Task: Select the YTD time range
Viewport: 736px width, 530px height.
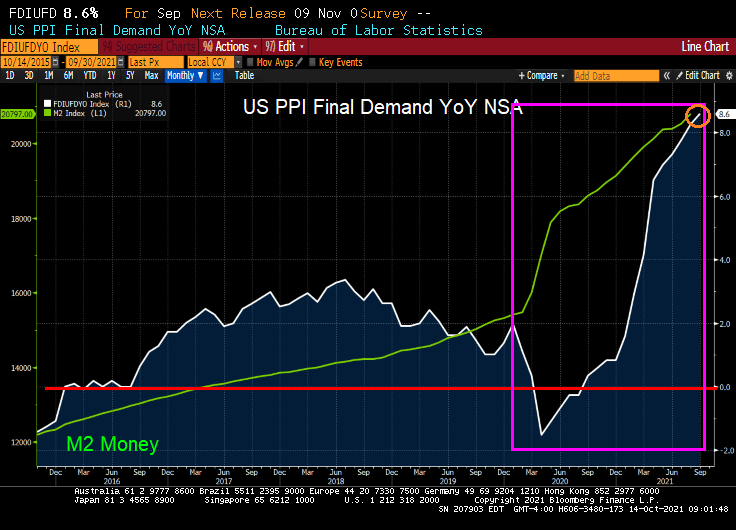Action: (x=89, y=75)
